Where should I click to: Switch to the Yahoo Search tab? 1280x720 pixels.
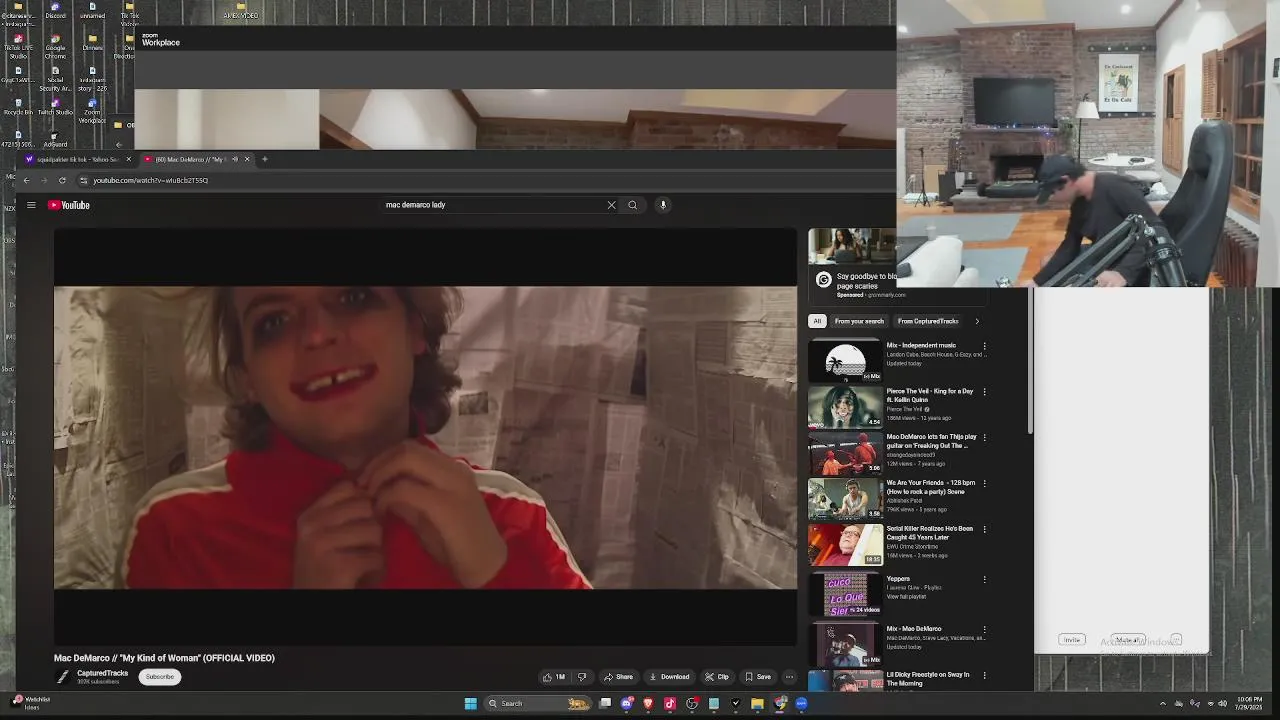[78, 159]
